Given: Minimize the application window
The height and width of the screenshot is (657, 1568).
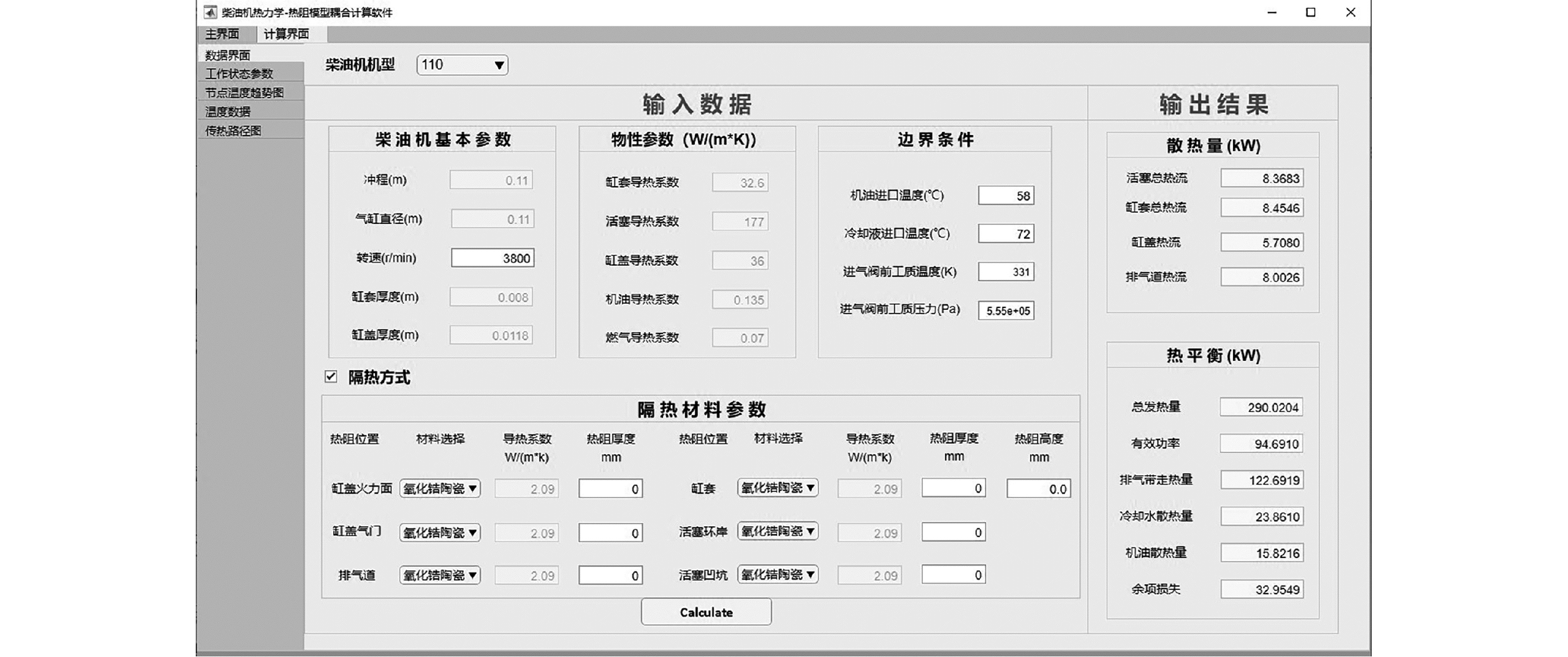Looking at the screenshot, I should (1271, 12).
